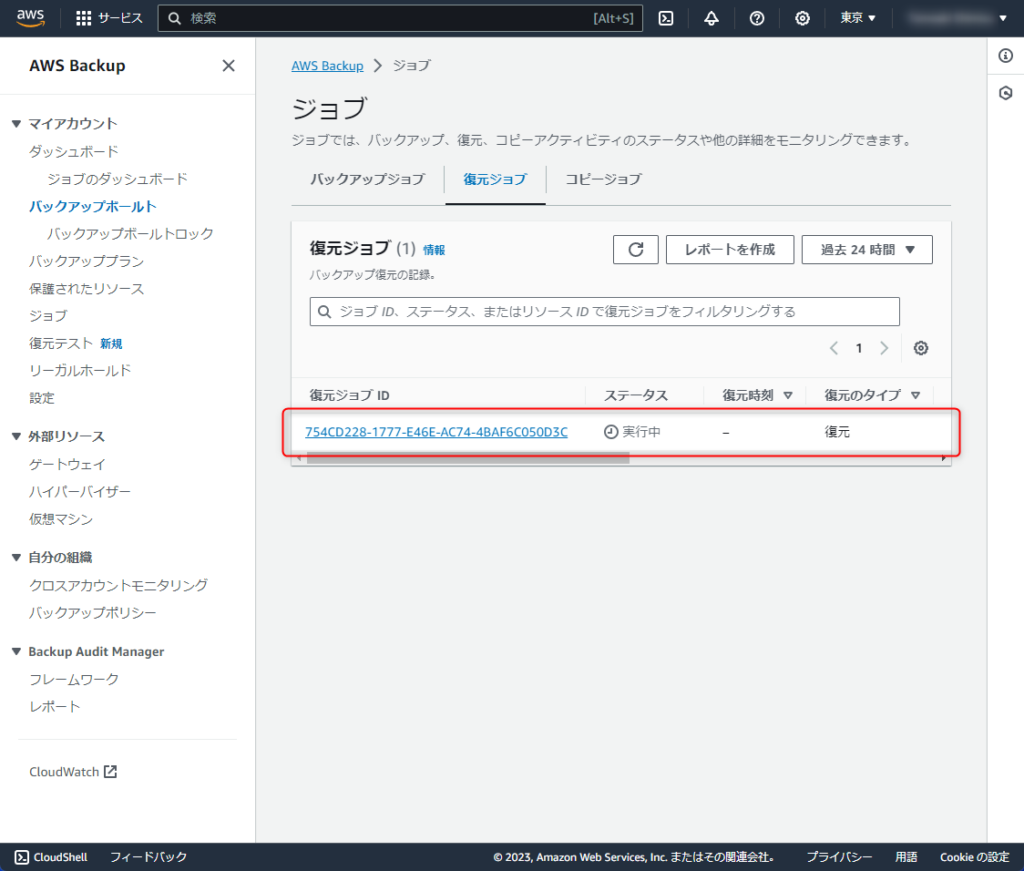1024x871 pixels.
Task: Click the AWS logo home icon
Action: pyautogui.click(x=31, y=18)
